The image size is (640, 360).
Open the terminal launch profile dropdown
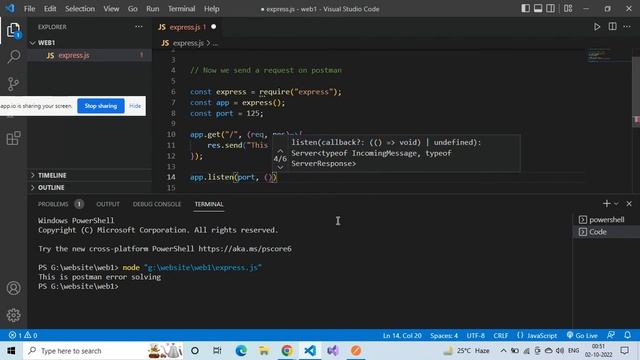pyautogui.click(x=616, y=204)
